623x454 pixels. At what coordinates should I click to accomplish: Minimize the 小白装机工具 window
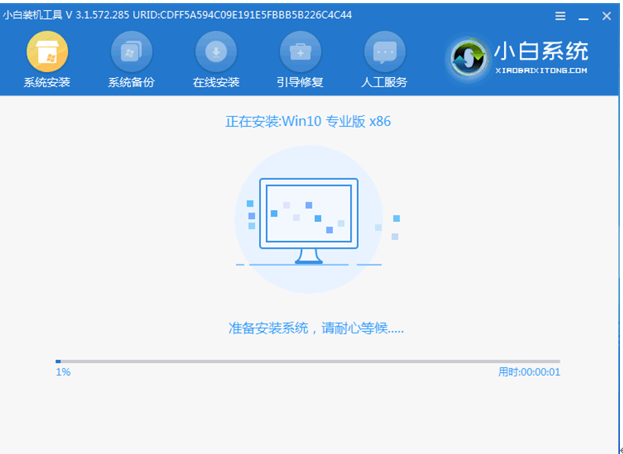(583, 17)
